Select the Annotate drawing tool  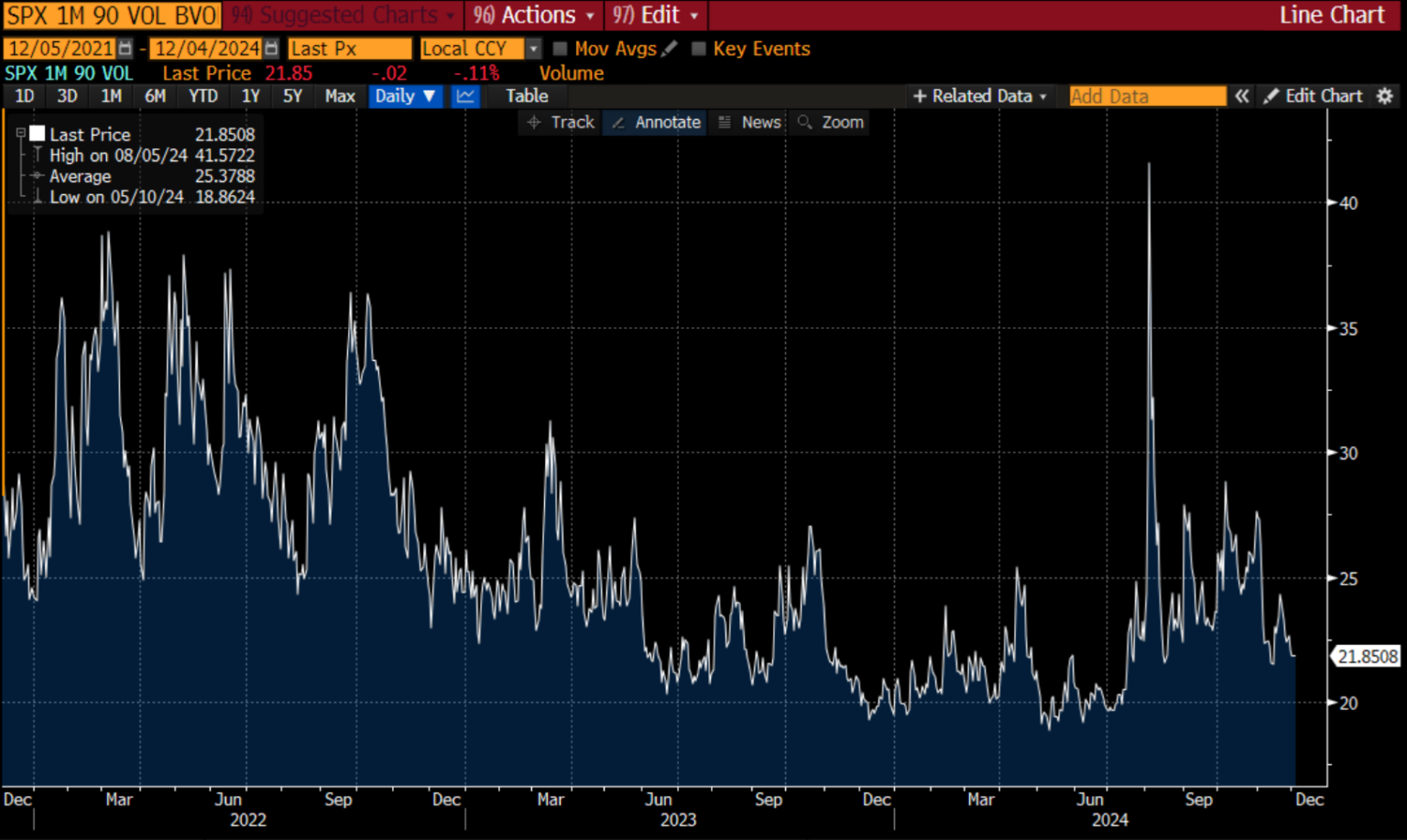(x=656, y=122)
